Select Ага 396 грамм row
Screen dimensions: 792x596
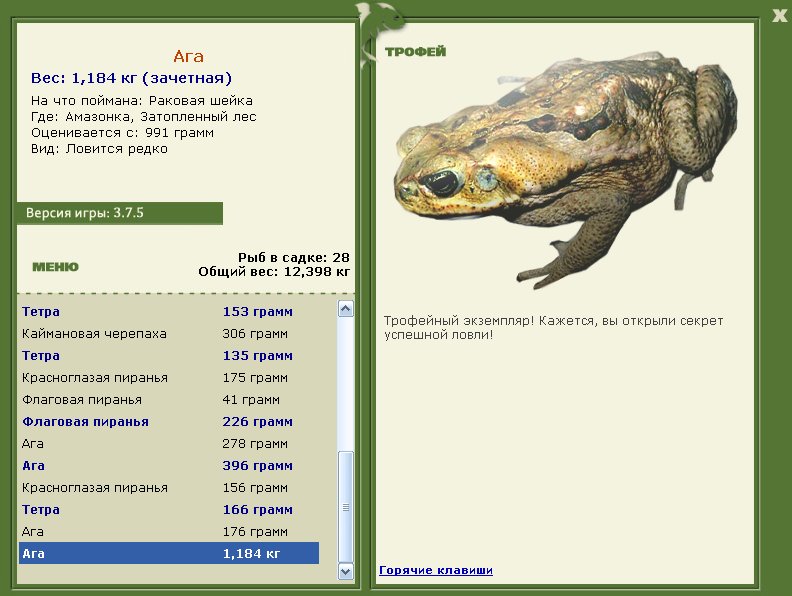169,466
